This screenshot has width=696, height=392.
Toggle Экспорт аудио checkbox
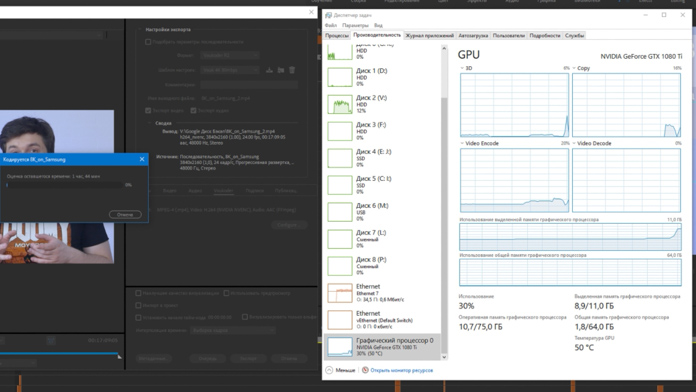[x=194, y=111]
